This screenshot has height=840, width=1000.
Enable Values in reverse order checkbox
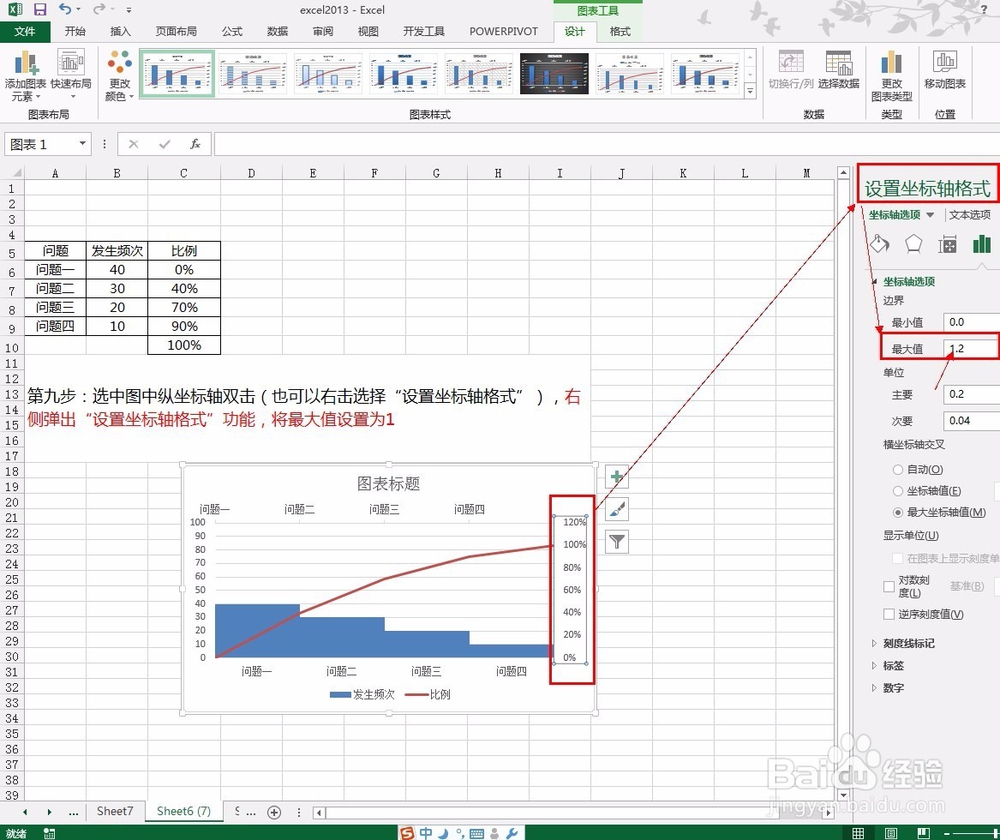coord(889,614)
